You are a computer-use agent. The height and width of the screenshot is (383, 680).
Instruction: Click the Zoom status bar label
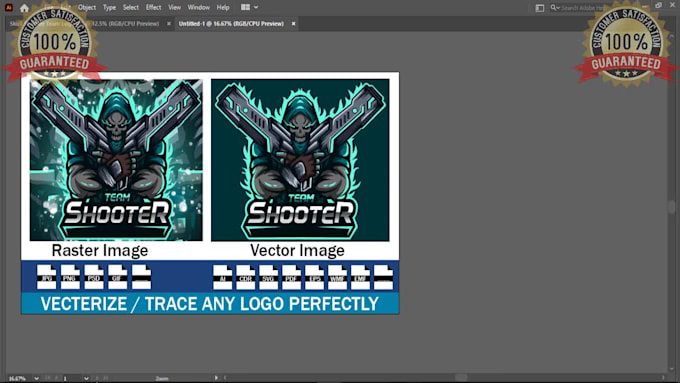coord(162,379)
